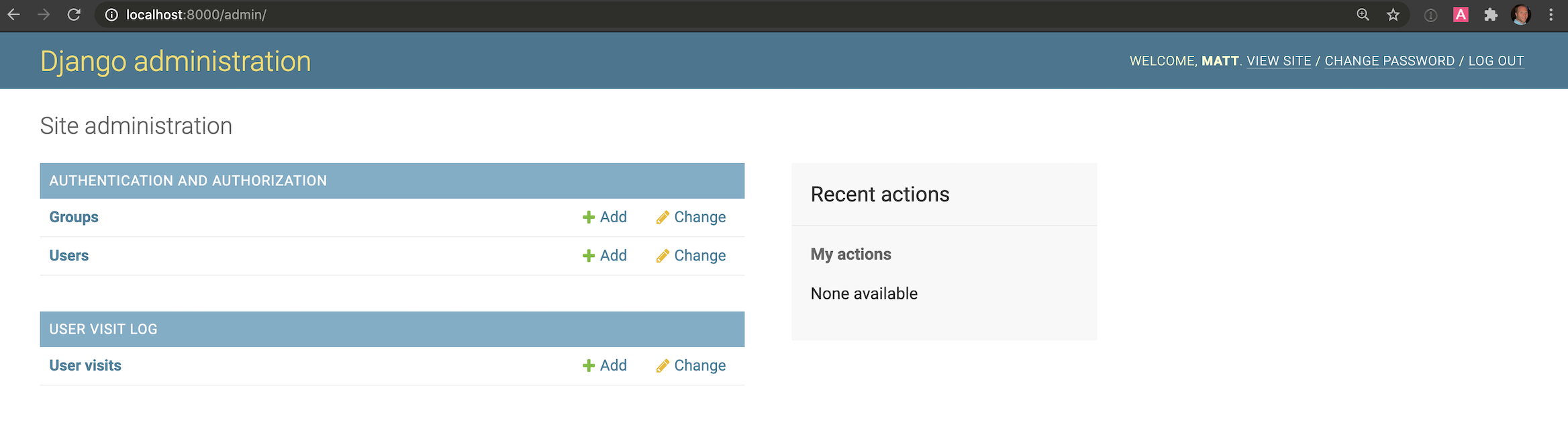Add a new Group

pos(605,218)
